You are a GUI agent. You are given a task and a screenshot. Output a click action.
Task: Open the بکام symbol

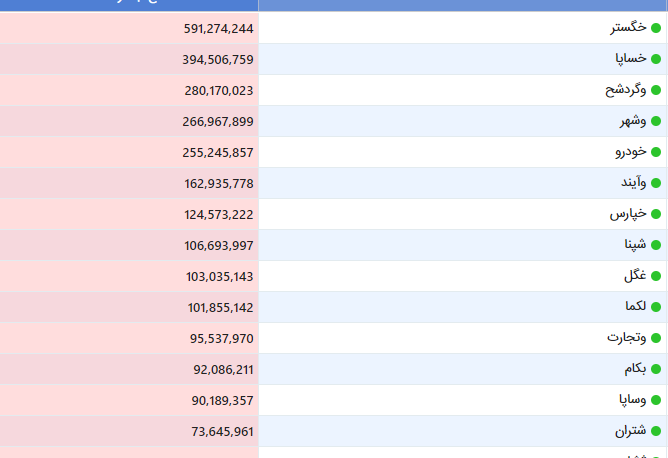pos(636,369)
